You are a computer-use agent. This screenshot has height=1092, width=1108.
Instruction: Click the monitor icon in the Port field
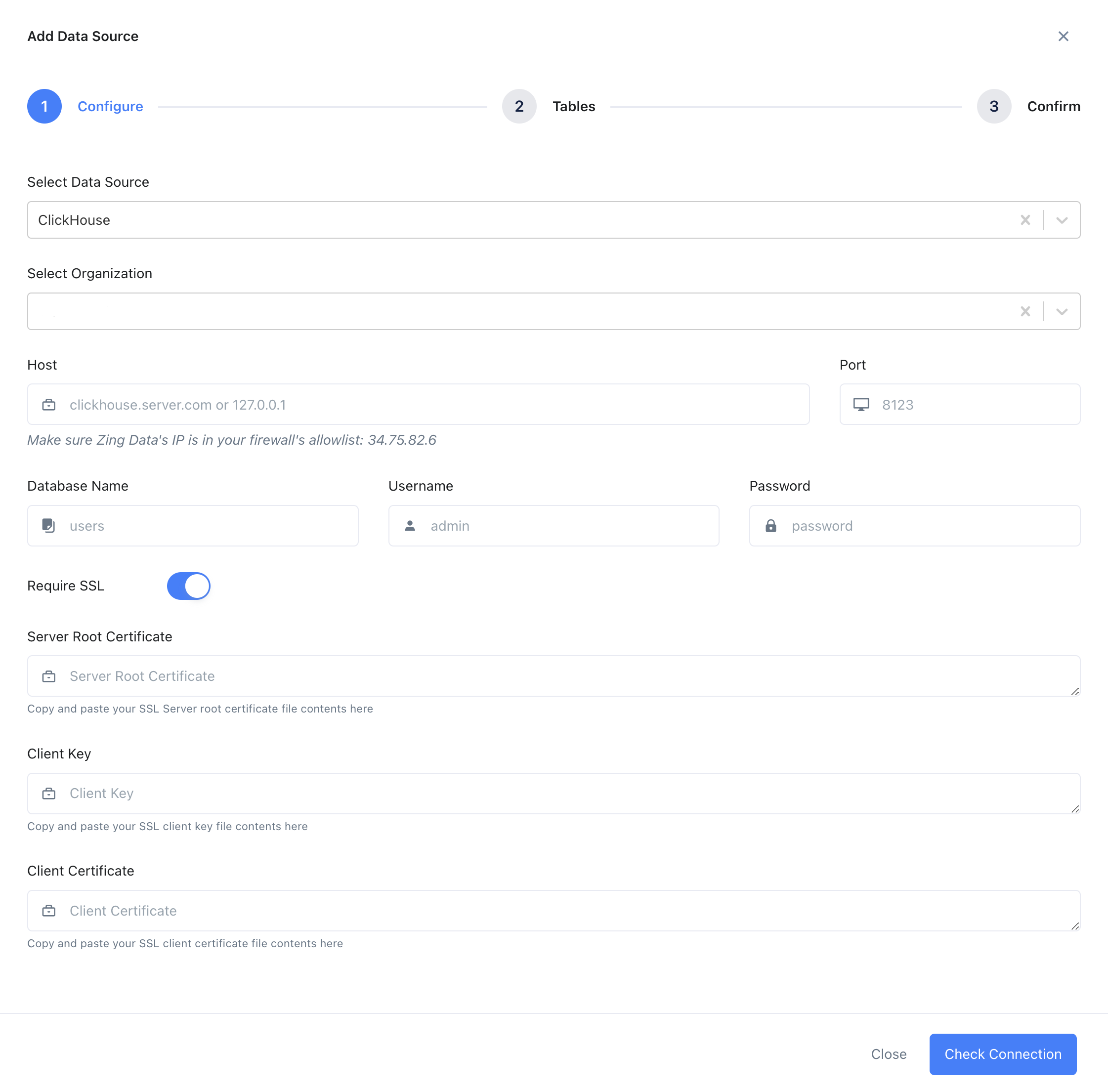pos(861,404)
